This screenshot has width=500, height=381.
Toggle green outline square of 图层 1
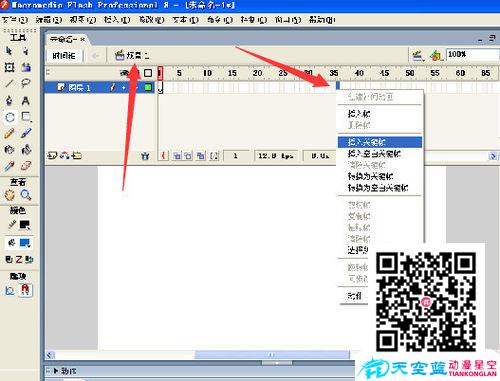pyautogui.click(x=148, y=87)
